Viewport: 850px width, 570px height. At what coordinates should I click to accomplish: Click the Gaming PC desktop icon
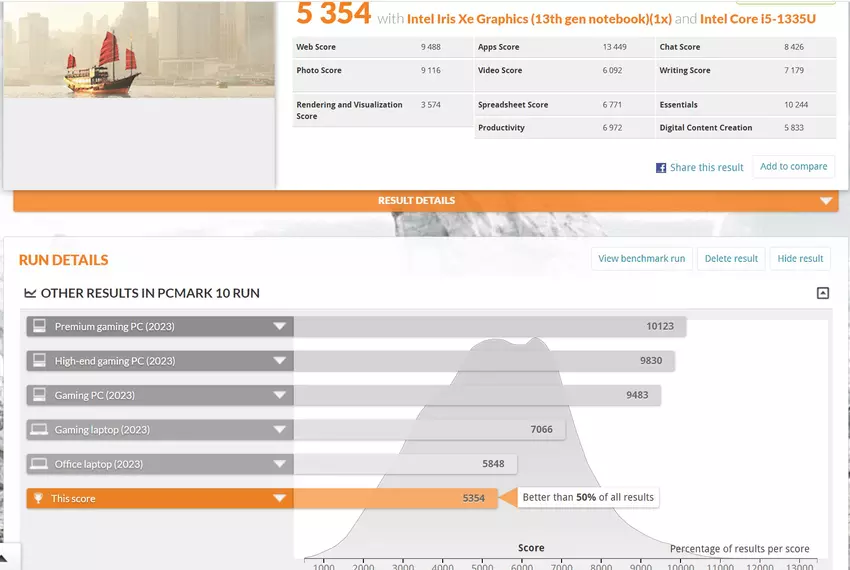[40, 395]
